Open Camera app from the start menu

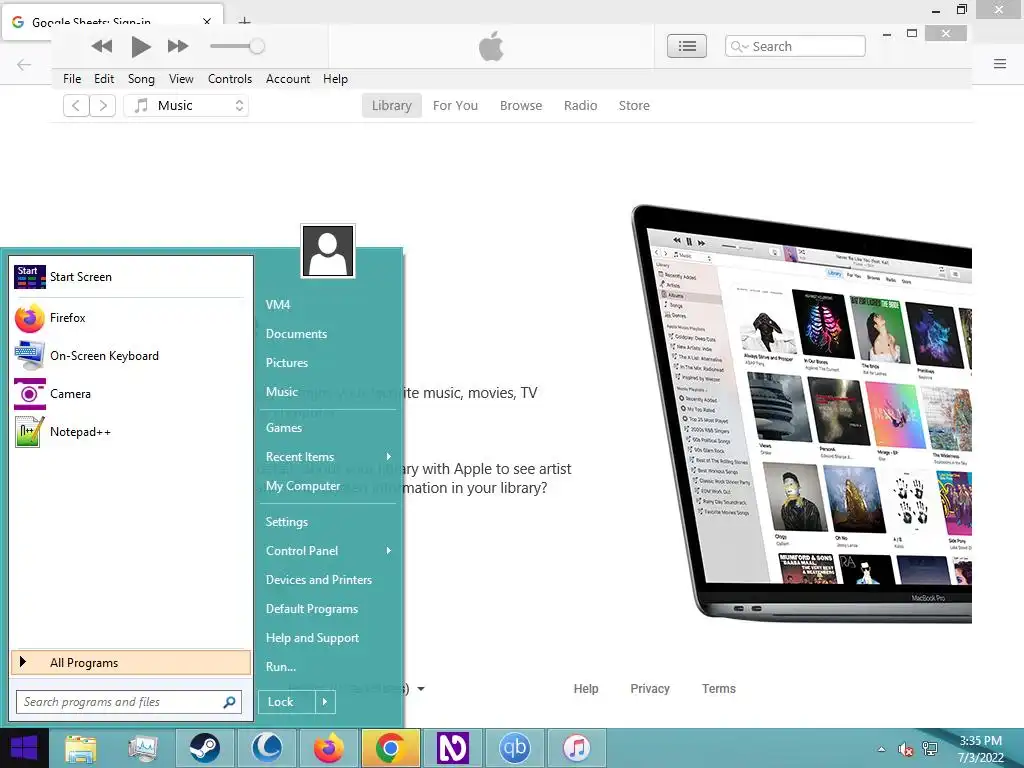(x=129, y=394)
